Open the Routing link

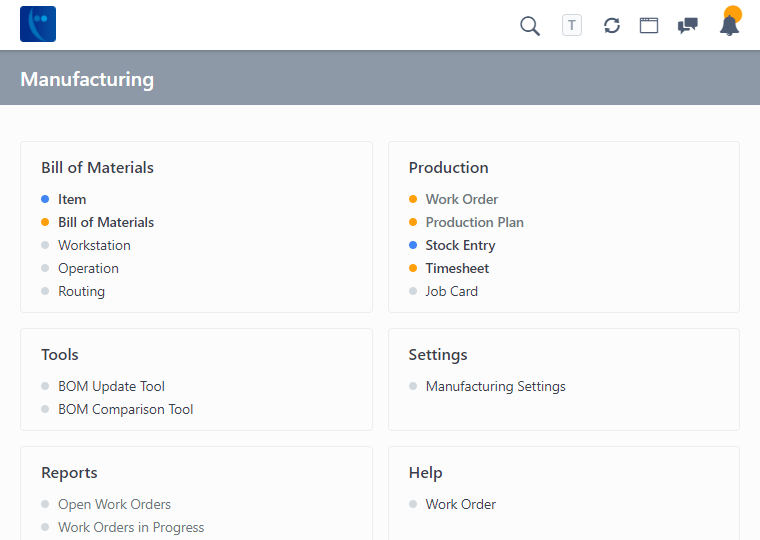pos(81,291)
